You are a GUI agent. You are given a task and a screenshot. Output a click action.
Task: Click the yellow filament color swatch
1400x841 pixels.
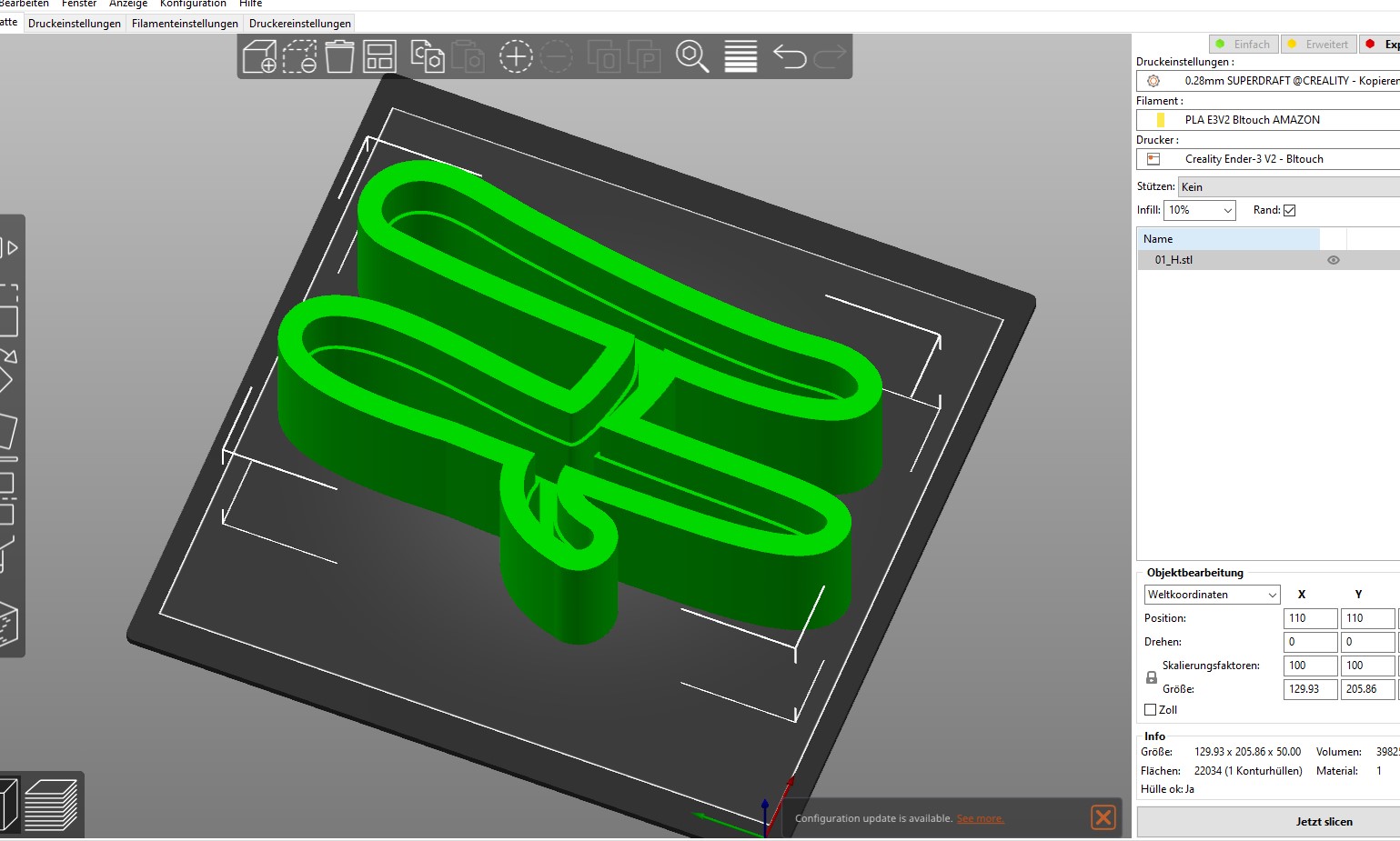click(x=1160, y=120)
